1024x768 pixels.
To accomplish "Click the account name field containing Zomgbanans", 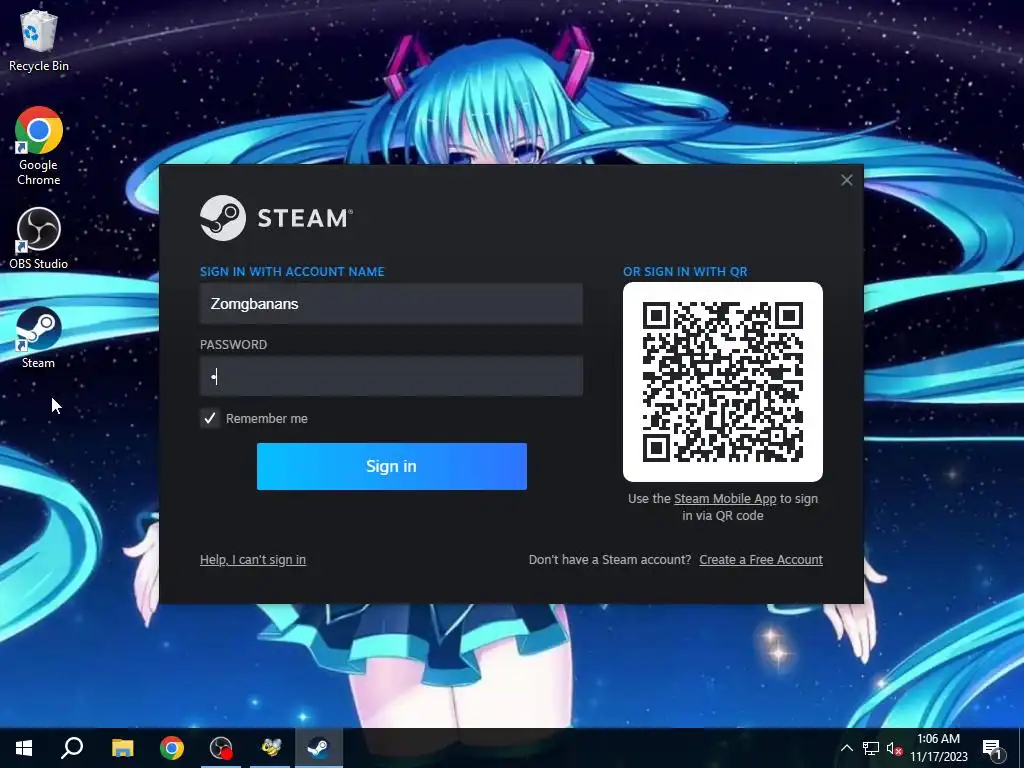I will [391, 304].
